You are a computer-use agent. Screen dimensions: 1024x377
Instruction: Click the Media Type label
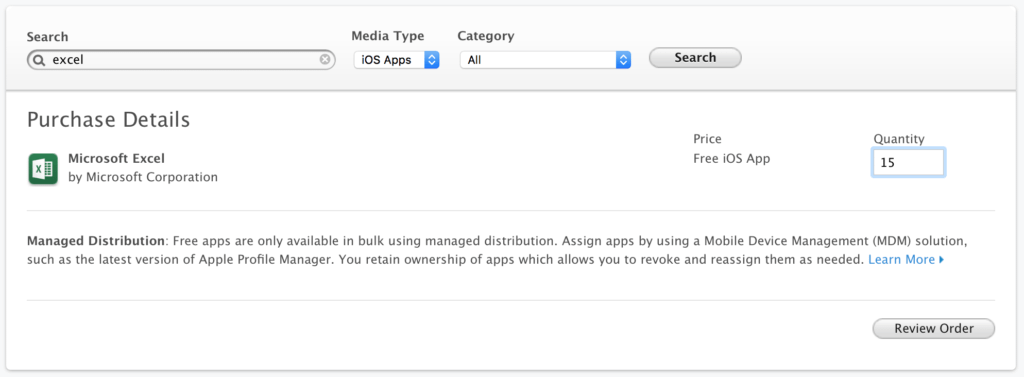(x=388, y=36)
